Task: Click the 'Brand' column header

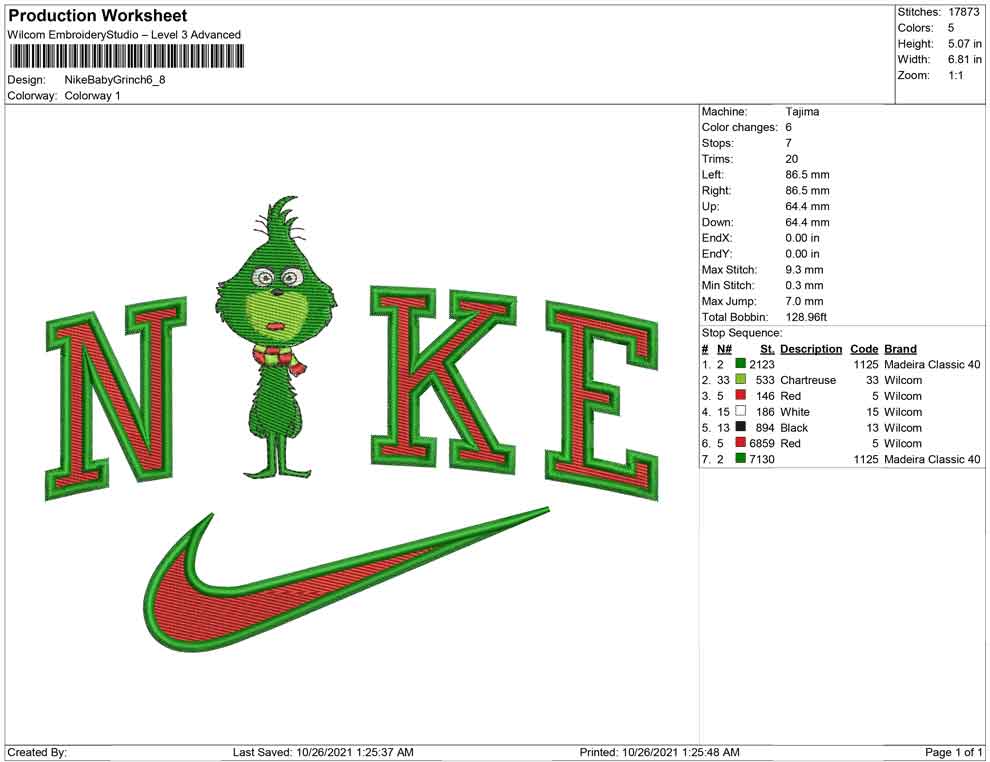Action: point(900,348)
